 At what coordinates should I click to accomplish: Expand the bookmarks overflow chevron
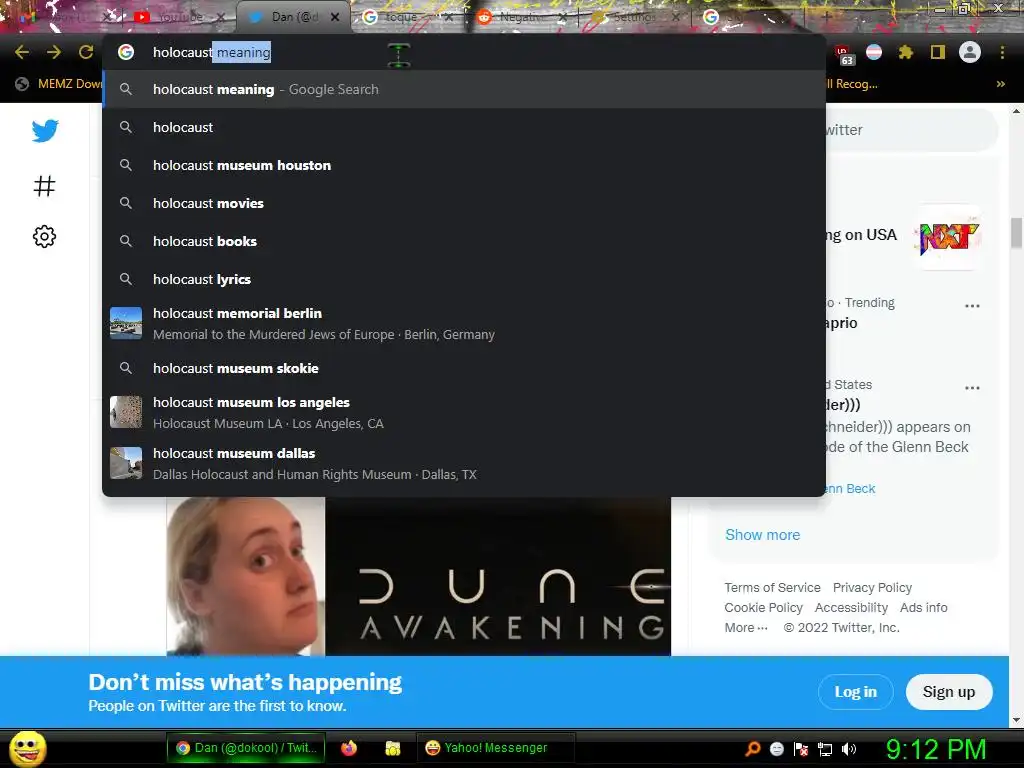click(x=1000, y=84)
